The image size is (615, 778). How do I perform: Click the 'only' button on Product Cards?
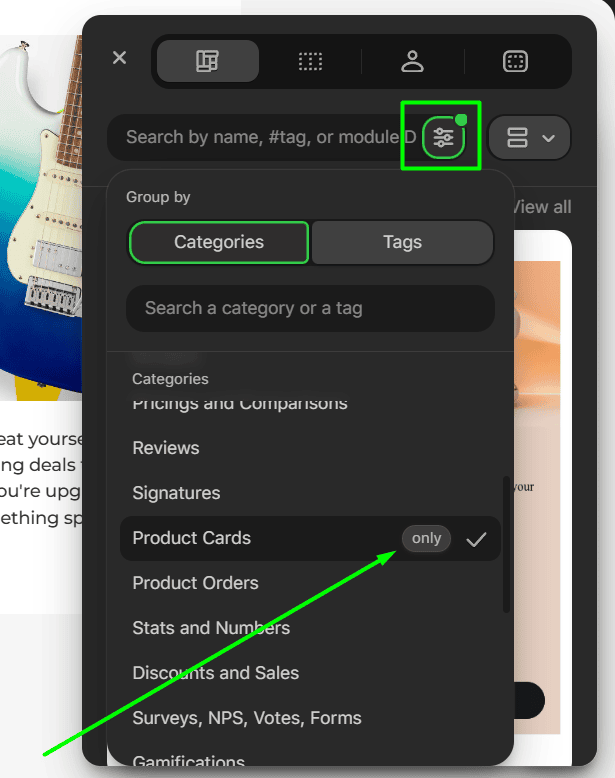(x=426, y=538)
